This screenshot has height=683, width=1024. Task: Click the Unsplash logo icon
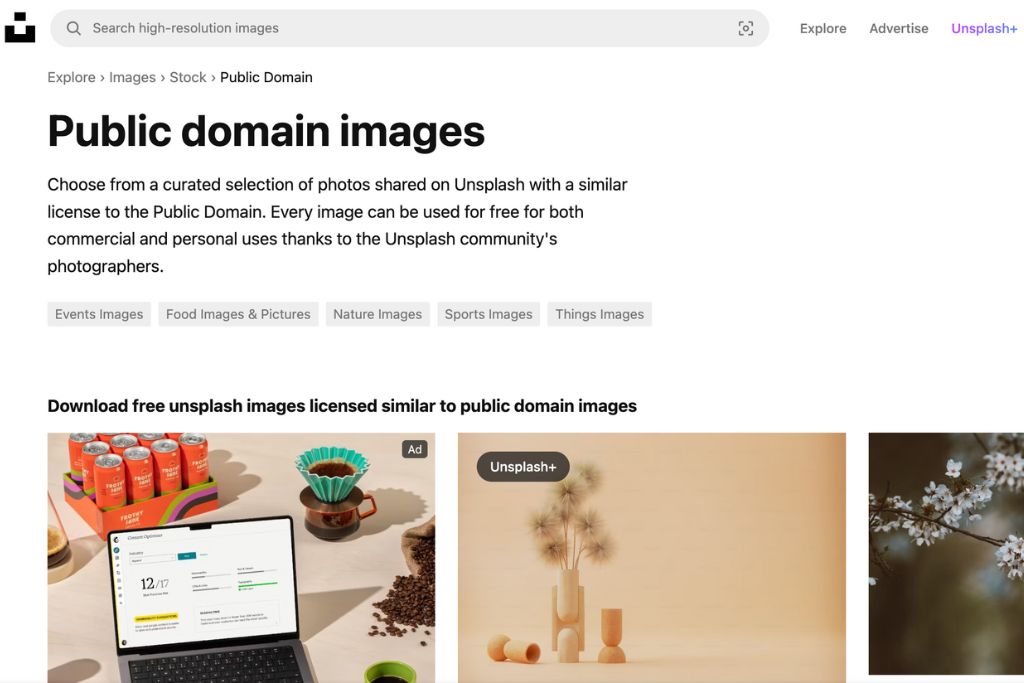[20, 28]
